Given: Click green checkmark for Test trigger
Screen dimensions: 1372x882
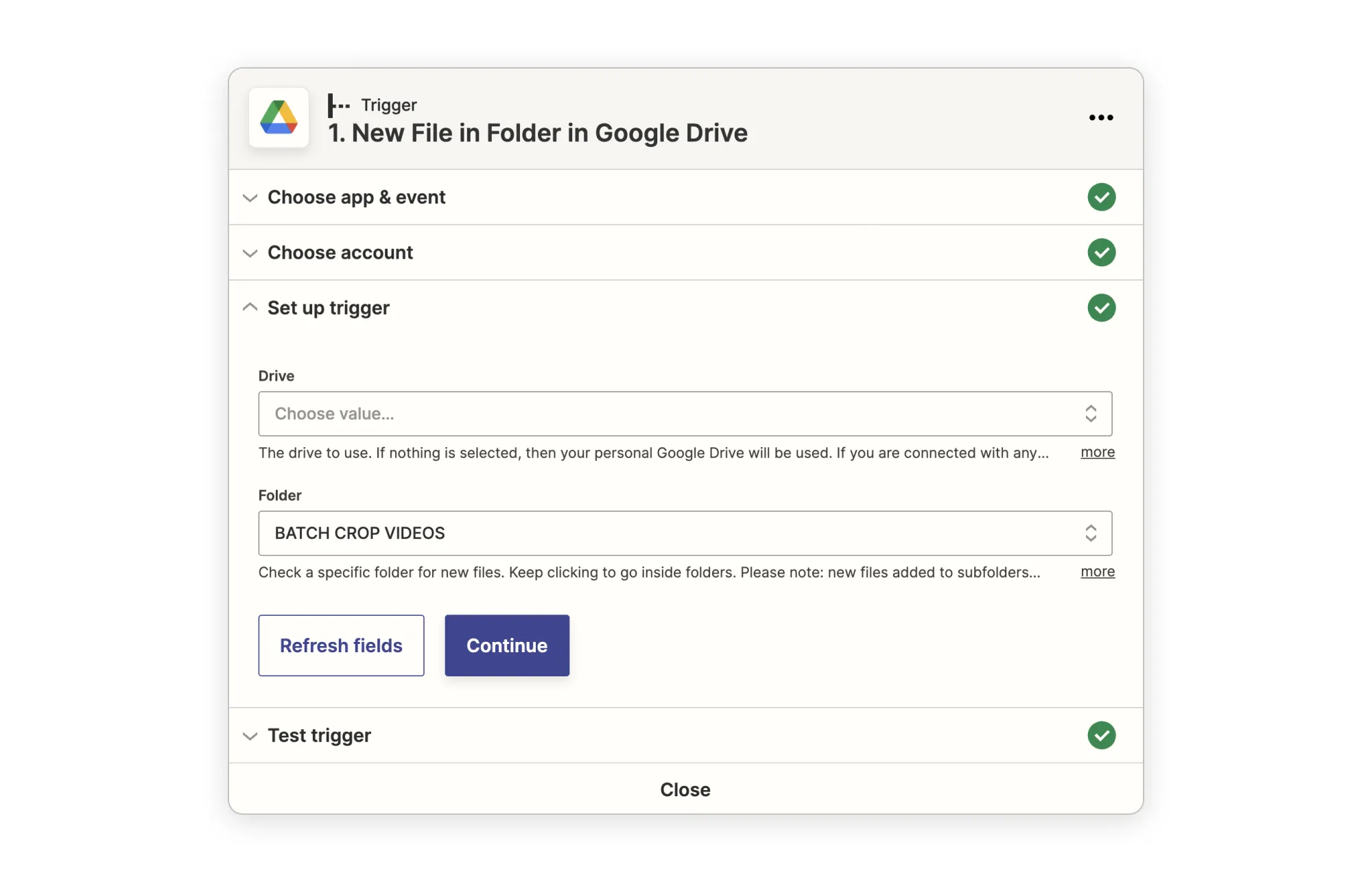Looking at the screenshot, I should [x=1101, y=735].
